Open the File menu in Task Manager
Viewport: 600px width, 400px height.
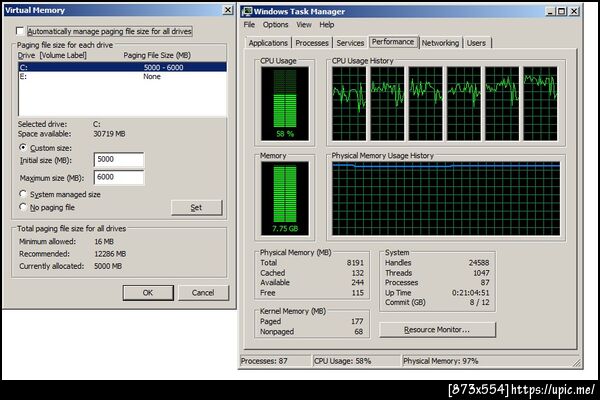(x=249, y=24)
